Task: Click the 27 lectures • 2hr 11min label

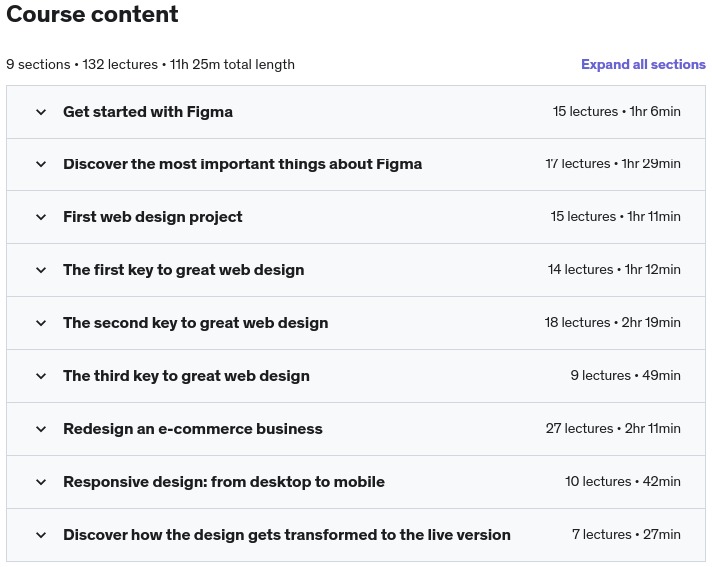Action: 613,428
